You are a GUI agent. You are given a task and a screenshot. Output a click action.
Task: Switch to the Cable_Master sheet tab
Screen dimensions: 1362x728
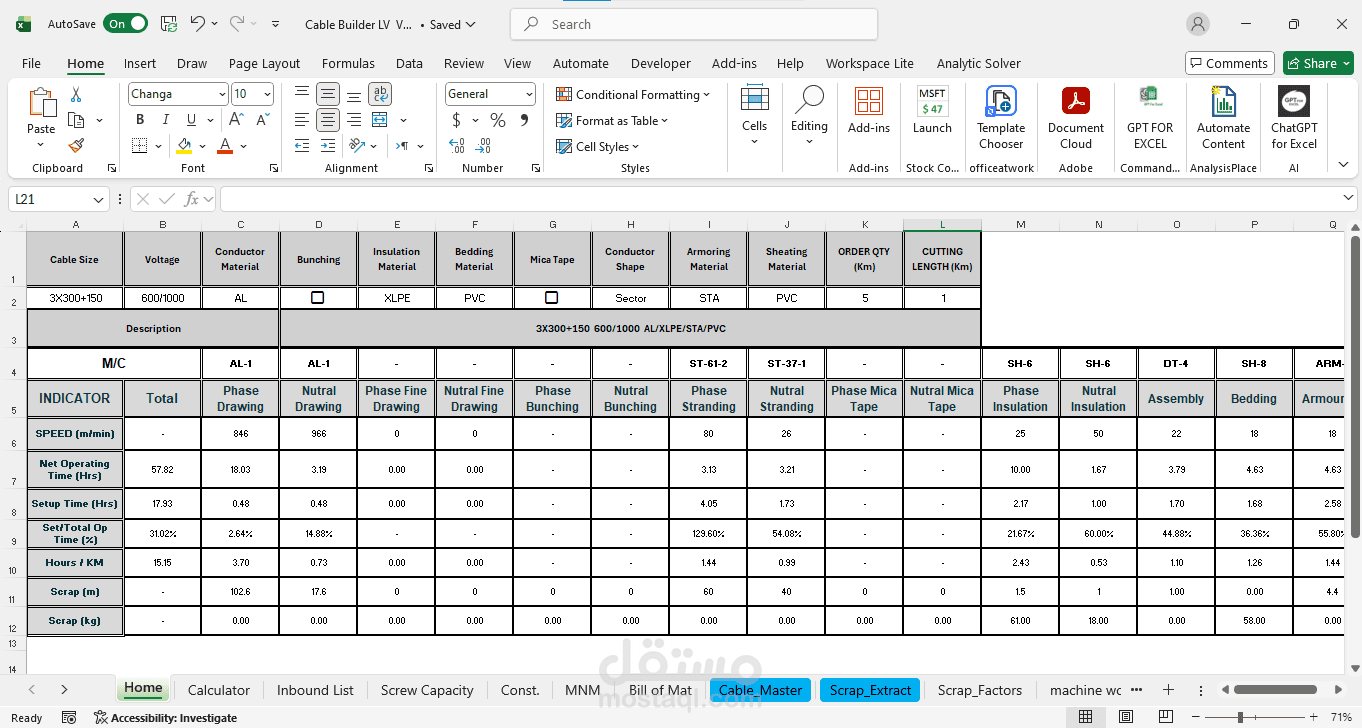(x=760, y=690)
